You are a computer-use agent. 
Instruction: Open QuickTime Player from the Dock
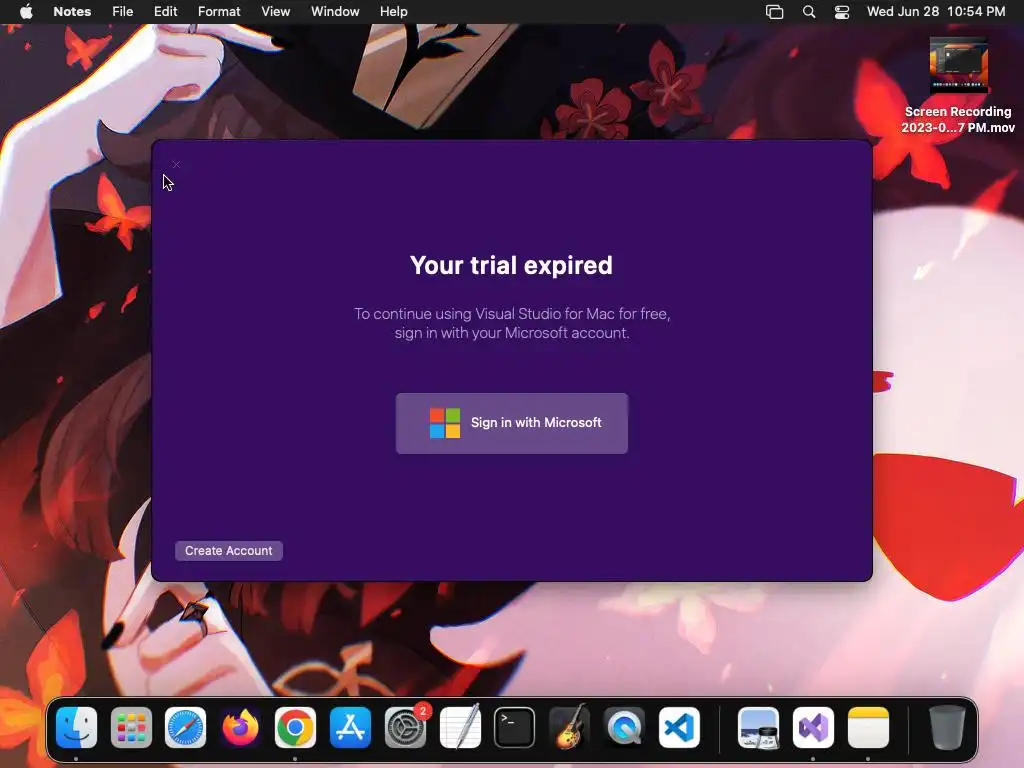[624, 728]
